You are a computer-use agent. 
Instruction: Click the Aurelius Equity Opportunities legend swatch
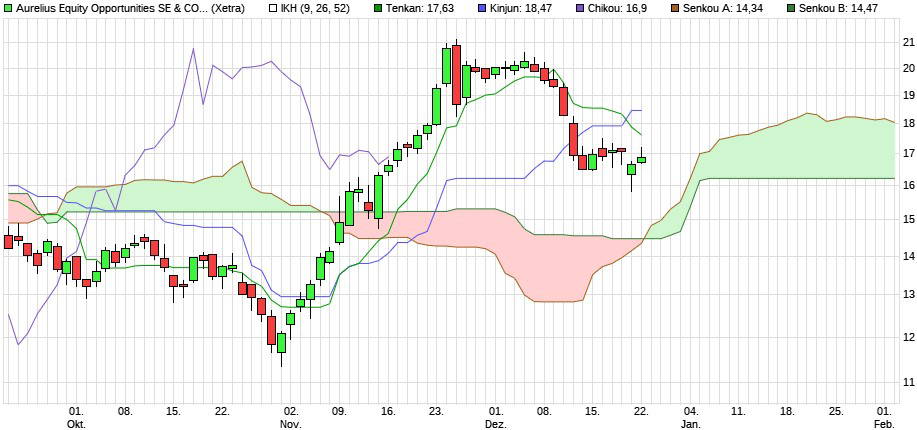click(x=8, y=9)
